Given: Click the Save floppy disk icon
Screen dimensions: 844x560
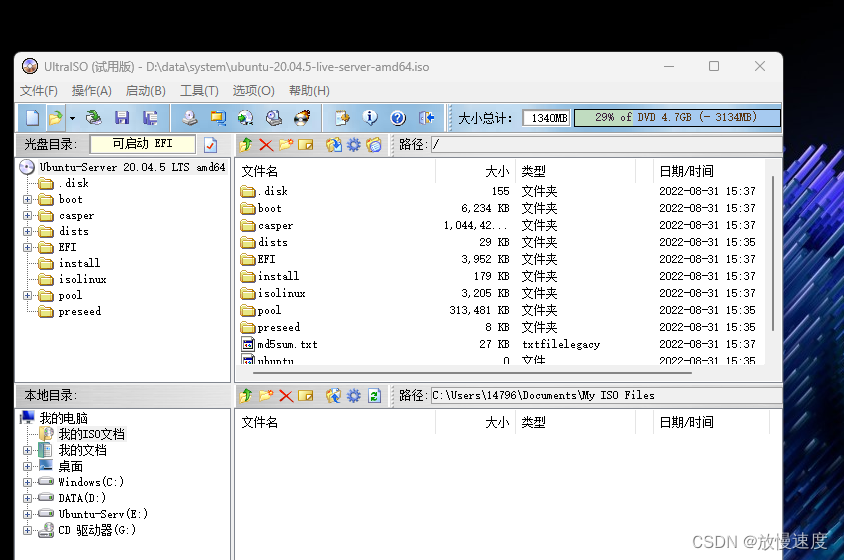Looking at the screenshot, I should click(x=122, y=117).
